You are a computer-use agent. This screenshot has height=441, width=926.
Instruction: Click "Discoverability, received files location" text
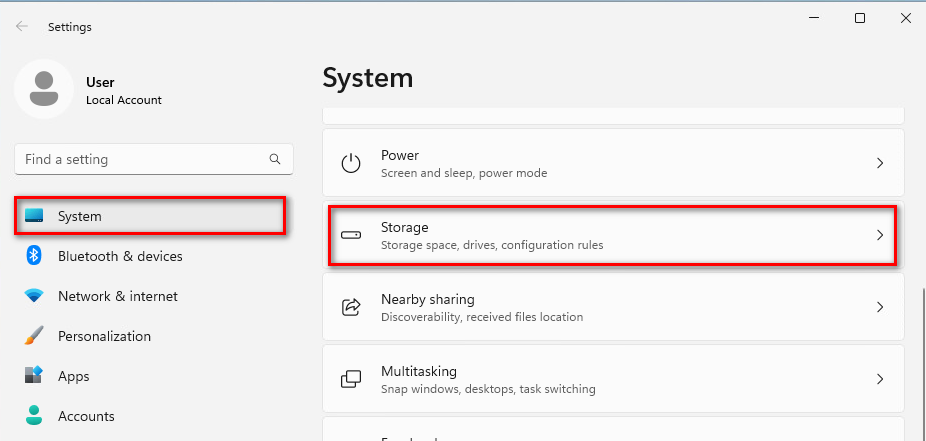[x=482, y=317]
